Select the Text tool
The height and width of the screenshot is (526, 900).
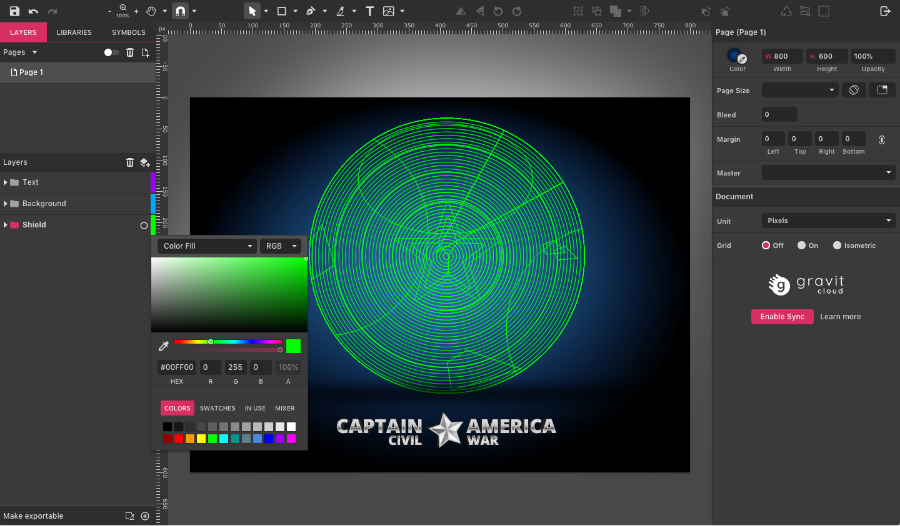pyautogui.click(x=369, y=11)
